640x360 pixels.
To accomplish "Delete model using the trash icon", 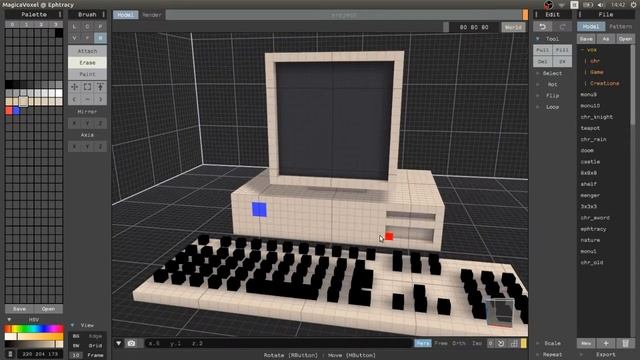I will click(625, 343).
